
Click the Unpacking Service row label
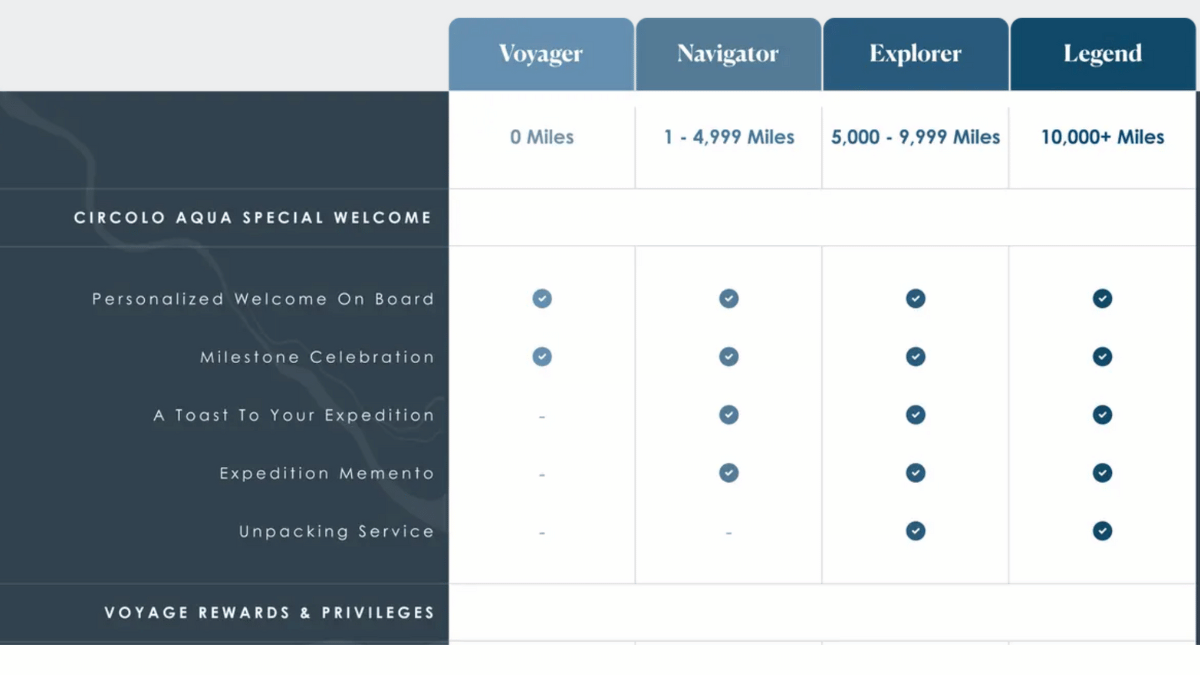click(x=336, y=531)
